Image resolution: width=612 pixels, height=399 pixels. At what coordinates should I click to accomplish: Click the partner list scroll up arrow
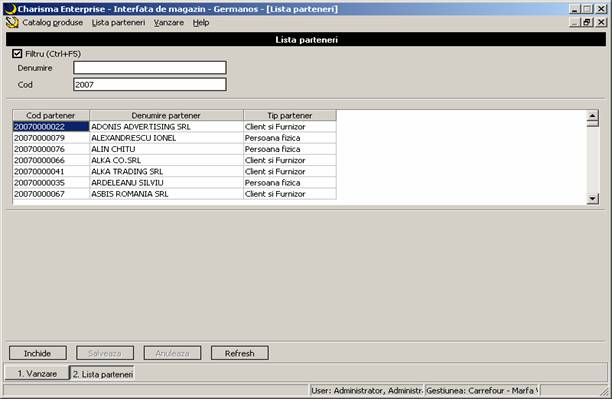pos(592,116)
